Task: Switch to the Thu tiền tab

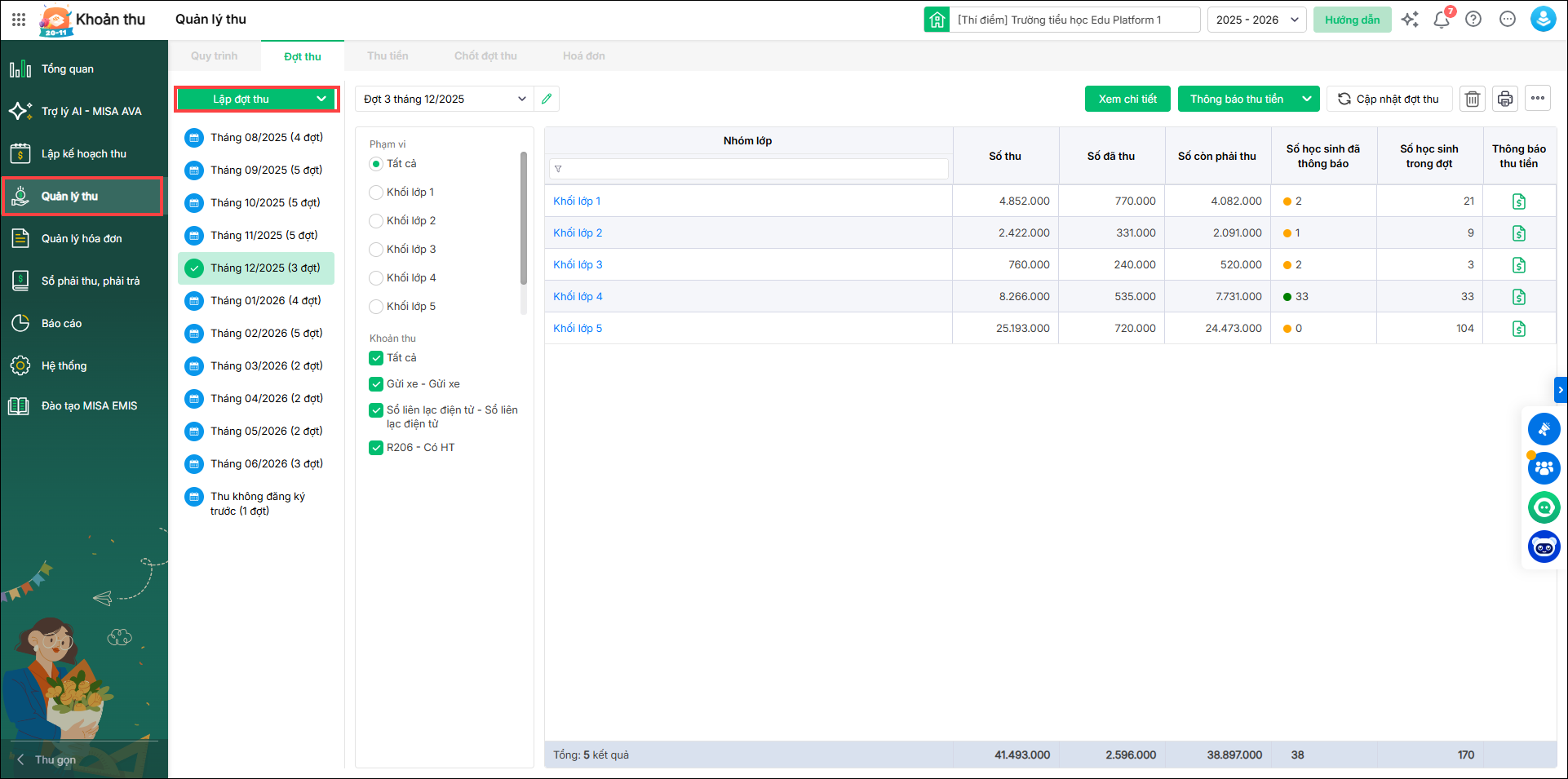Action: pos(388,56)
